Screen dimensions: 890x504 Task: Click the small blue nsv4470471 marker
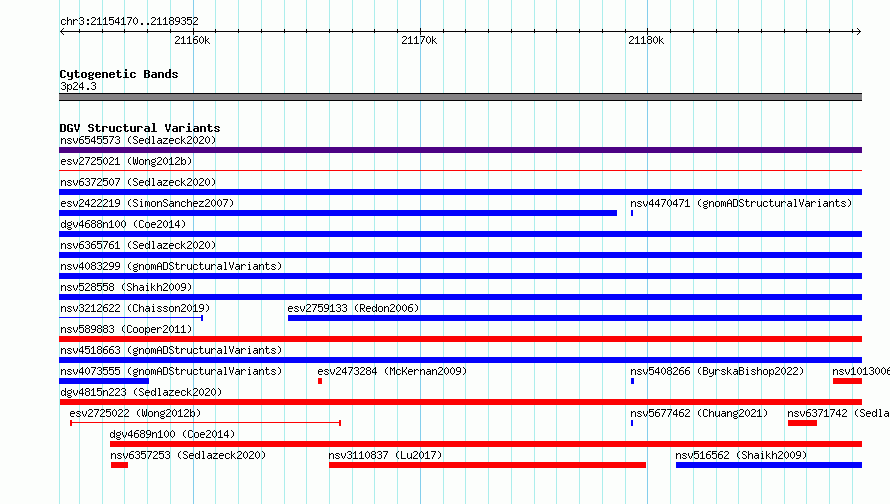pos(632,213)
